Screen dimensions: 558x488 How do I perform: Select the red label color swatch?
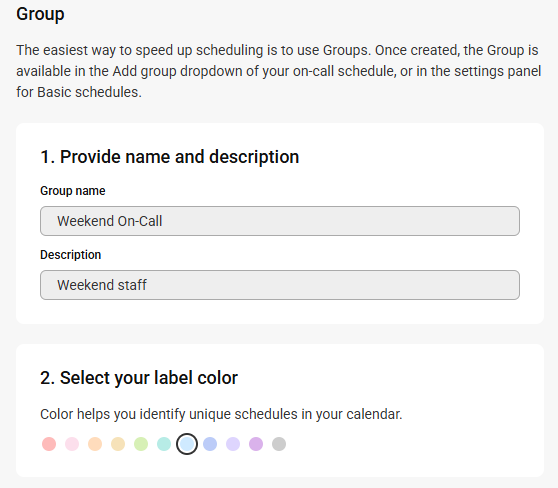pyautogui.click(x=49, y=444)
